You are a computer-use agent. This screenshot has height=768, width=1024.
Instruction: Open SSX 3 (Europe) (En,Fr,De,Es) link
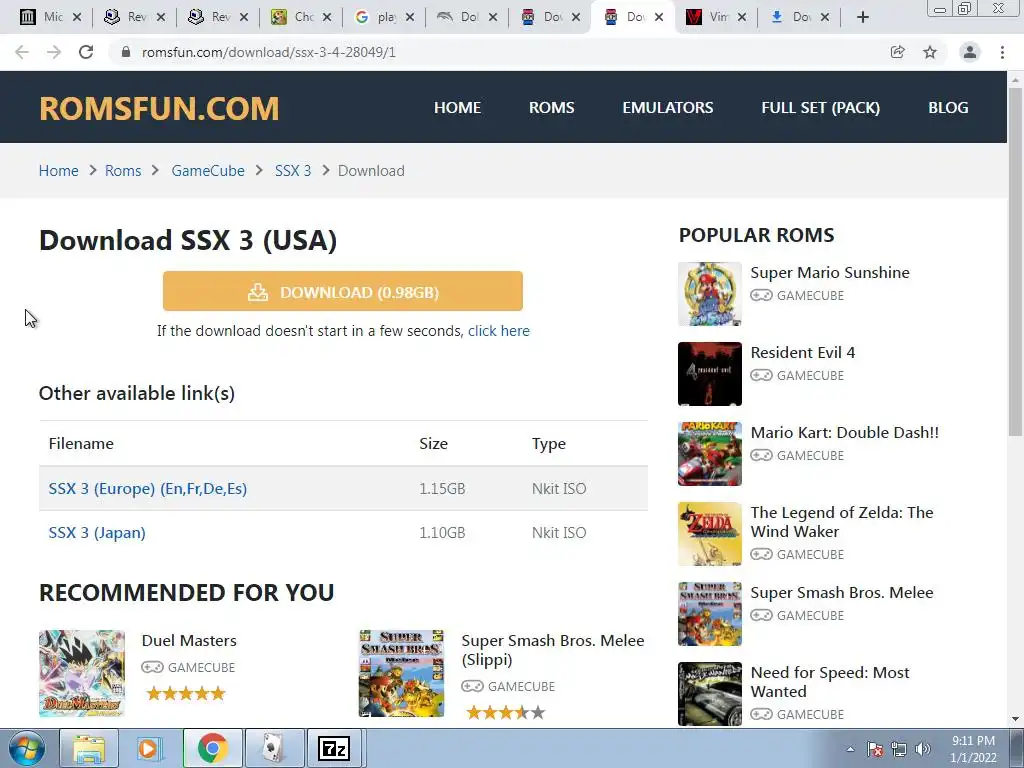148,488
